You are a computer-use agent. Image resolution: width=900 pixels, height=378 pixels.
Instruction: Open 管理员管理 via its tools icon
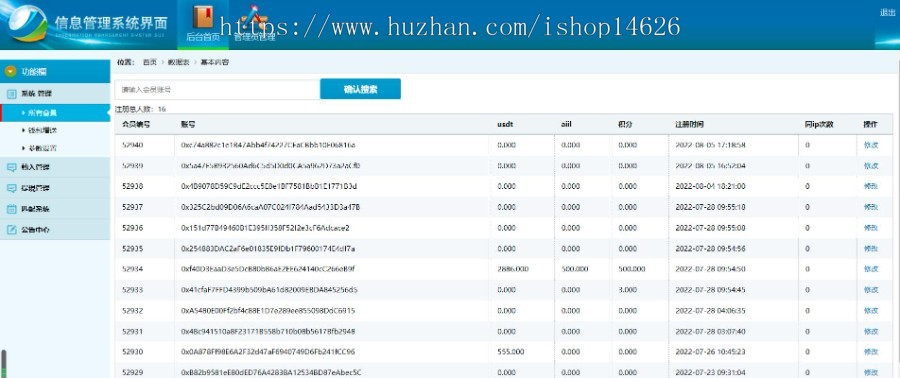(254, 17)
